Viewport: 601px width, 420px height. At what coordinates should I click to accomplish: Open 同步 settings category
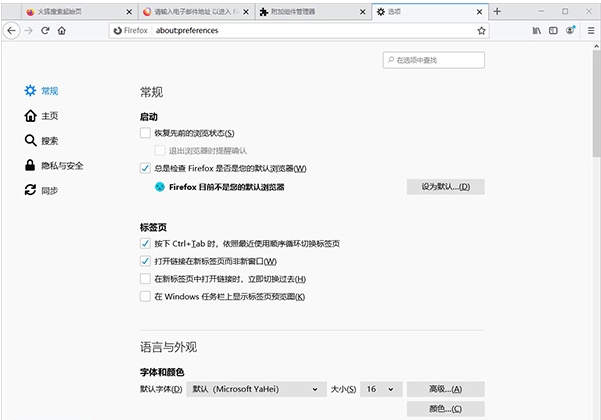point(41,190)
